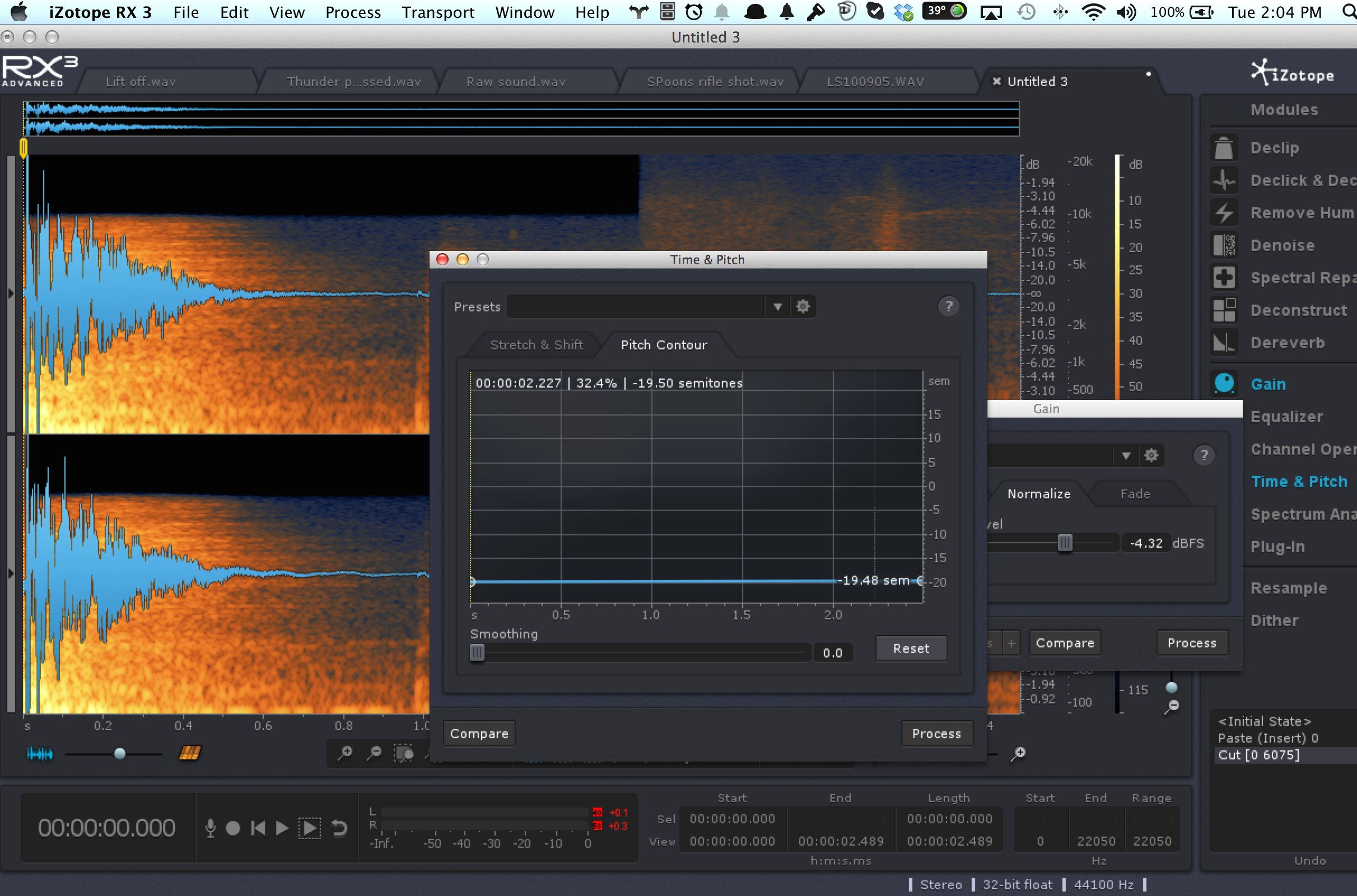
Task: Adjust the Smoothing slider handle
Action: tap(477, 652)
